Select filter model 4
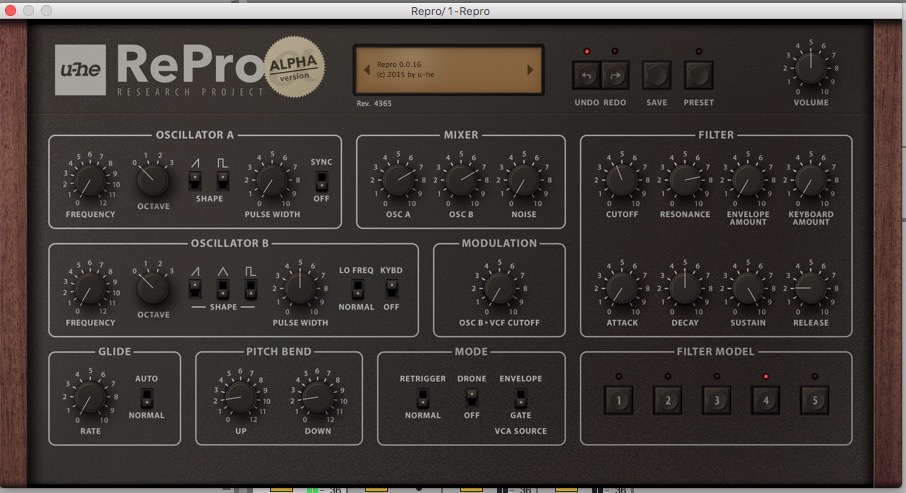The image size is (906, 493). [x=766, y=401]
